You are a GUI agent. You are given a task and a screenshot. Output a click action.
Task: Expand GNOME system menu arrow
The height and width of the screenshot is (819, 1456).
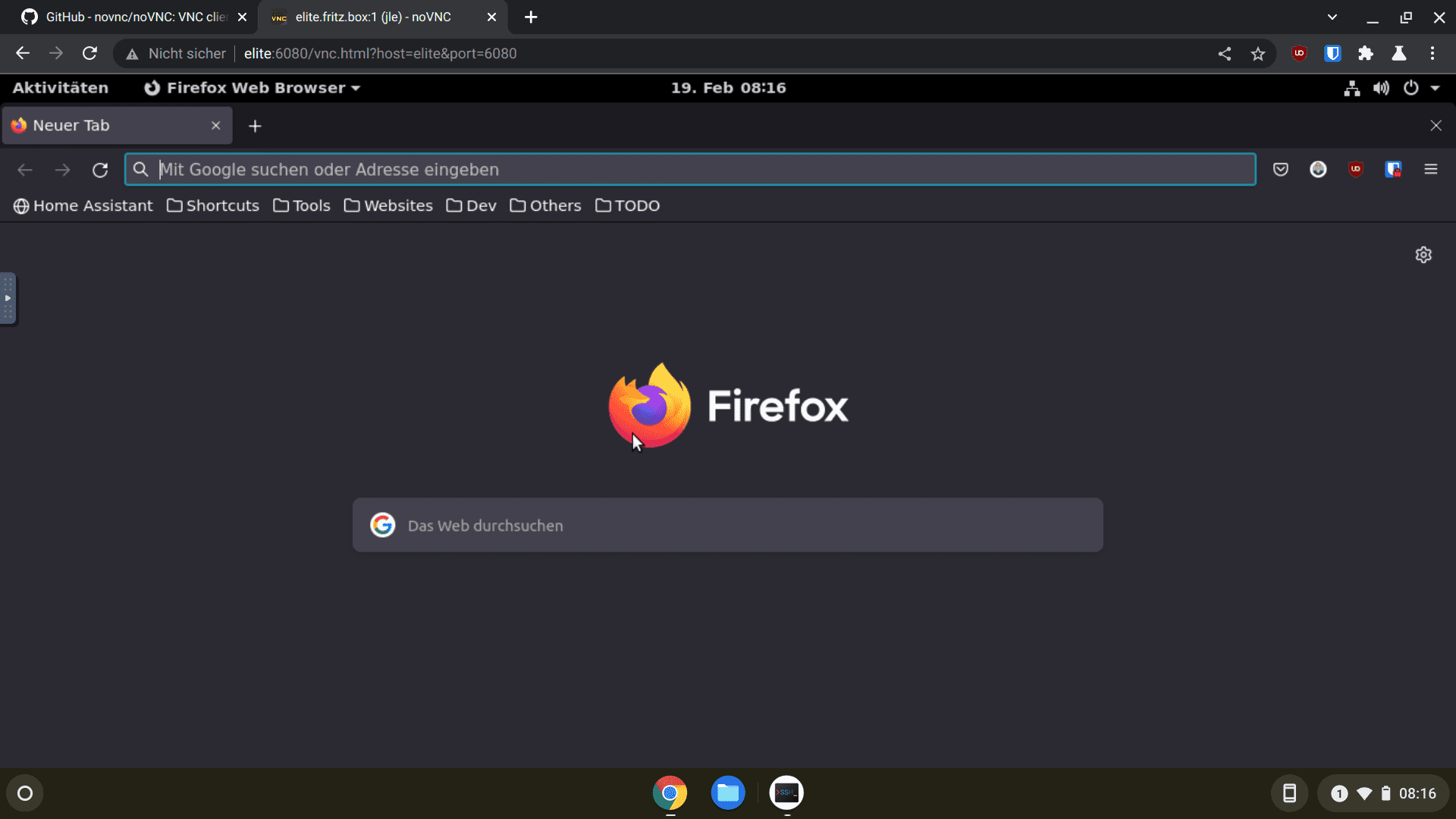pyautogui.click(x=1435, y=88)
